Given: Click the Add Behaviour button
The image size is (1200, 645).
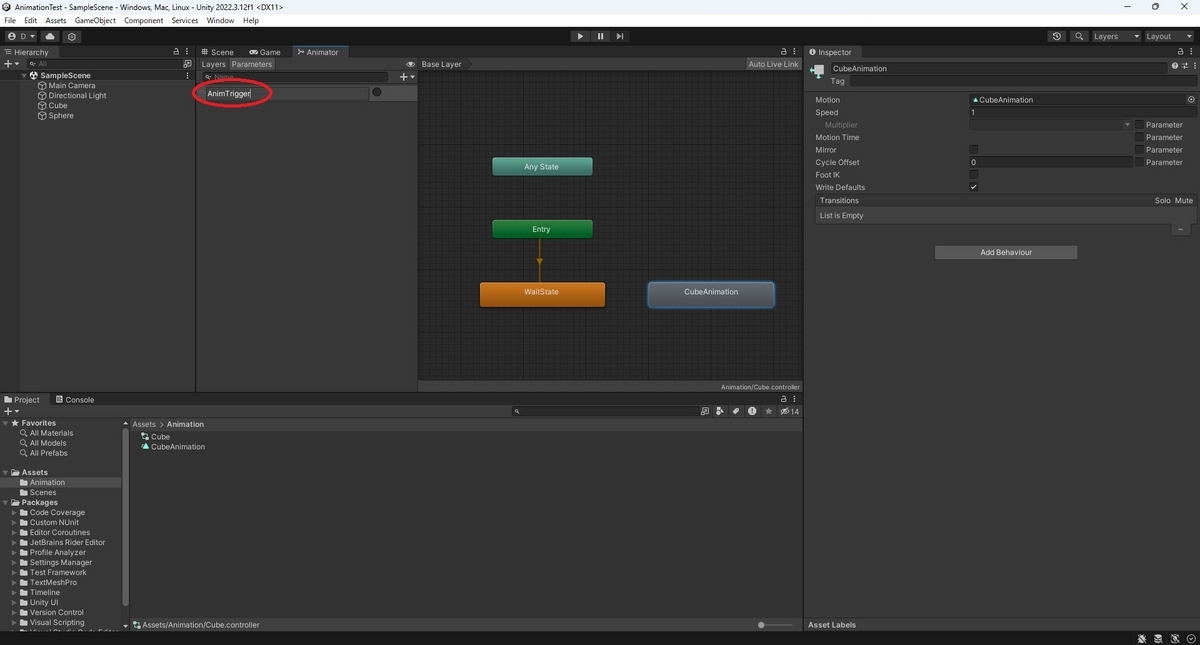Looking at the screenshot, I should pos(1006,253).
